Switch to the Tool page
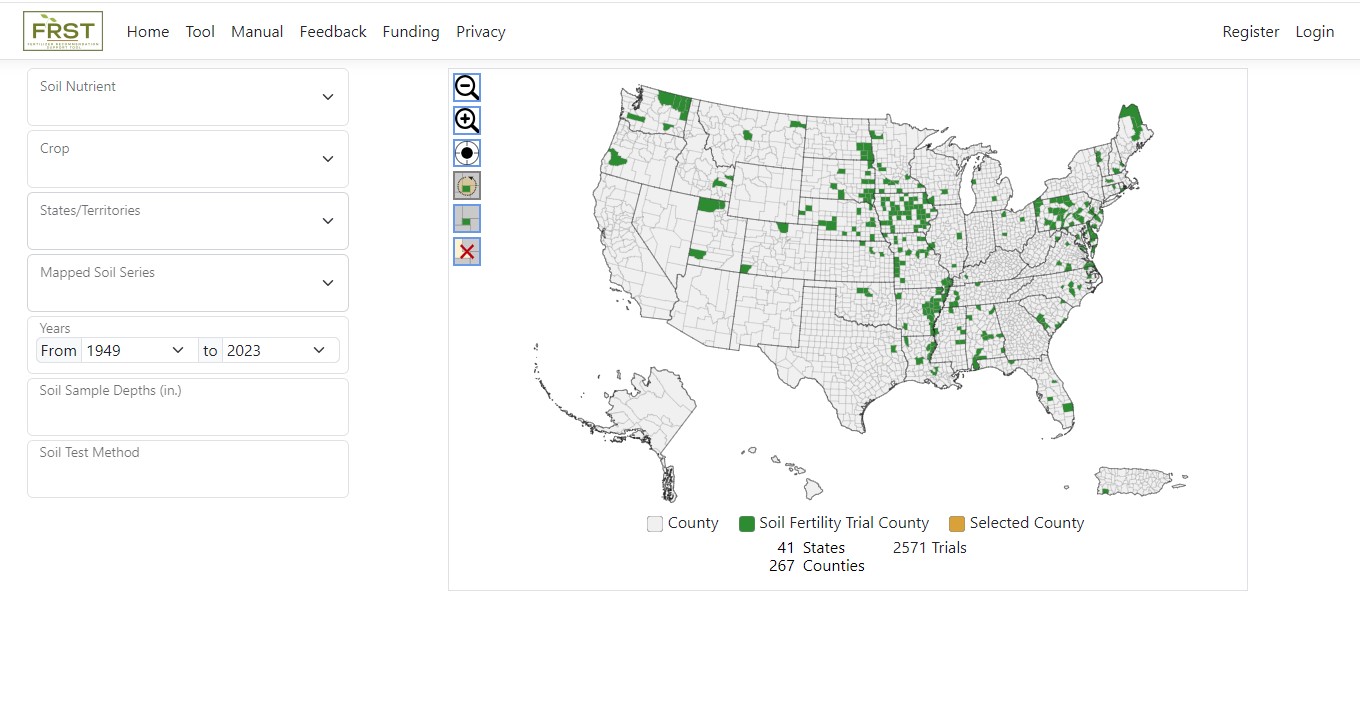This screenshot has width=1360, height=723. point(200,31)
